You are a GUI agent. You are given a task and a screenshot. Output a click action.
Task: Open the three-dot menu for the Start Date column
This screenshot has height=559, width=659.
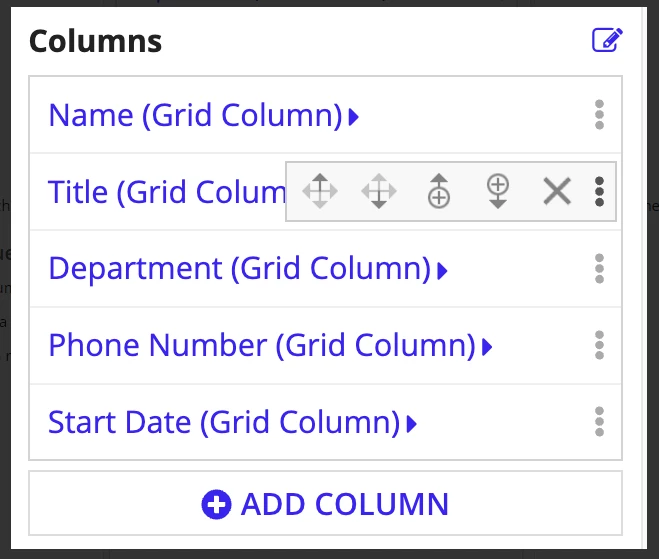tap(600, 422)
